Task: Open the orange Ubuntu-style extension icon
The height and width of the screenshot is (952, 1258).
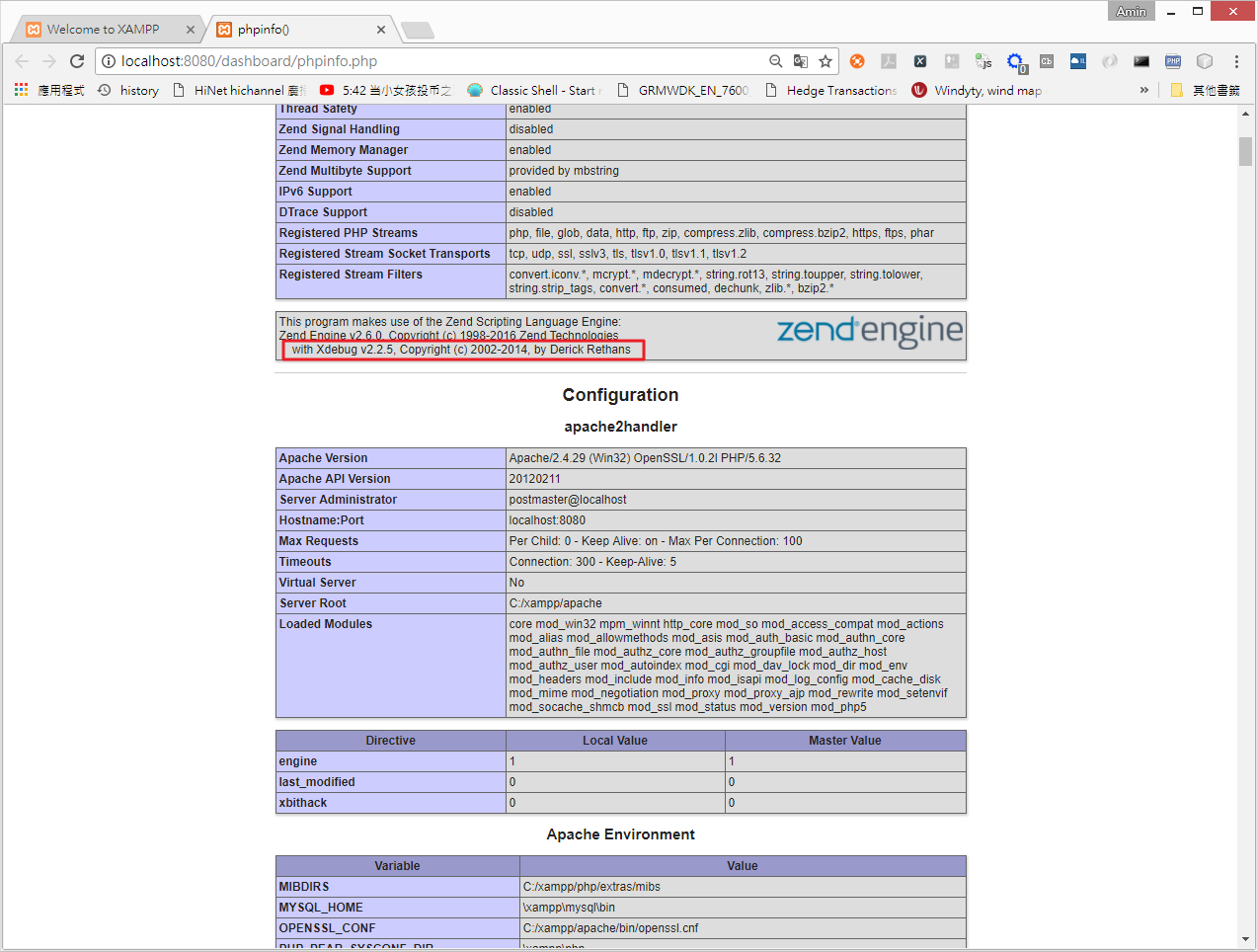Action: pyautogui.click(x=857, y=61)
